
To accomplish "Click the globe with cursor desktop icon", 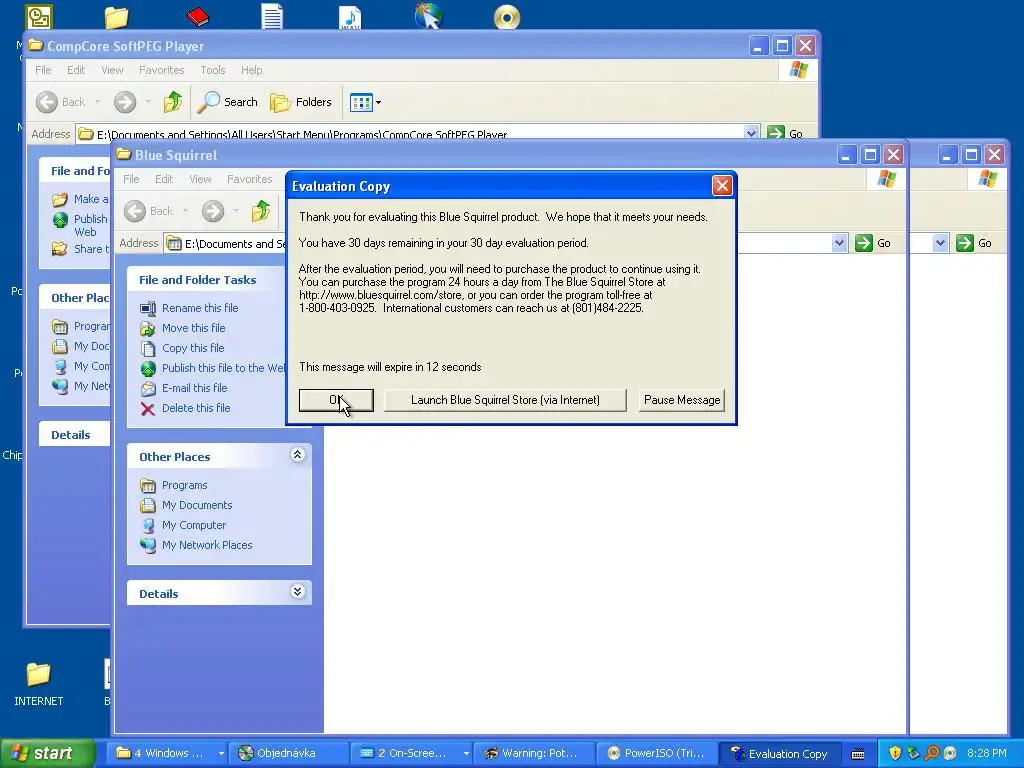I will pos(428,16).
